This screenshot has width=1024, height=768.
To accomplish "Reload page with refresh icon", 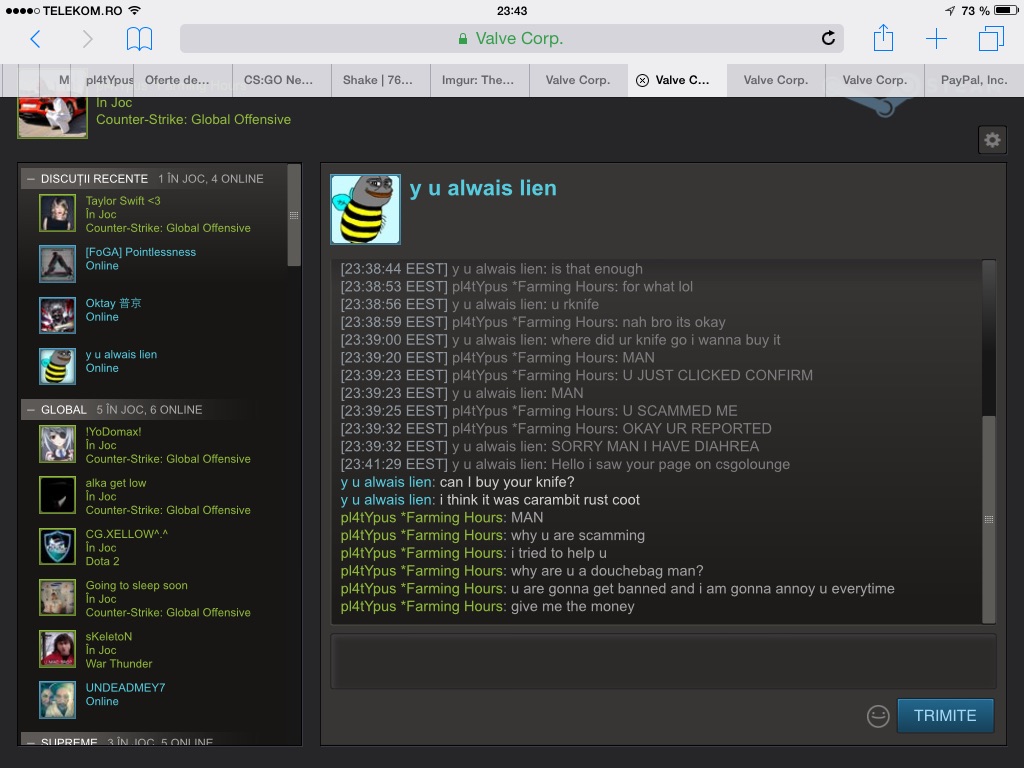I will pos(828,39).
